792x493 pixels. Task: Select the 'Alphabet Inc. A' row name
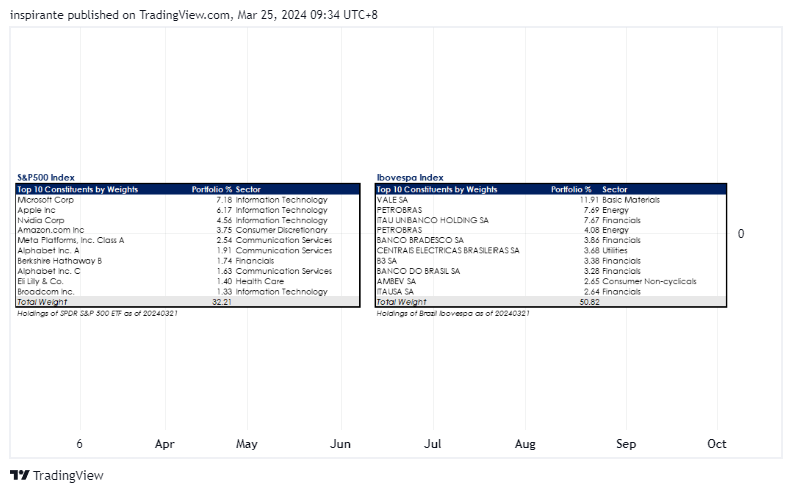click(x=48, y=250)
